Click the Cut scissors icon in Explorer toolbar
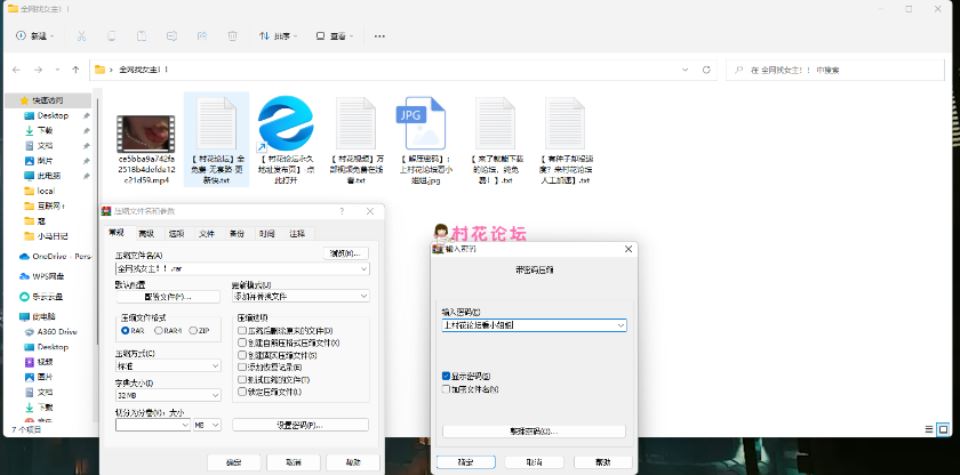 coord(81,36)
